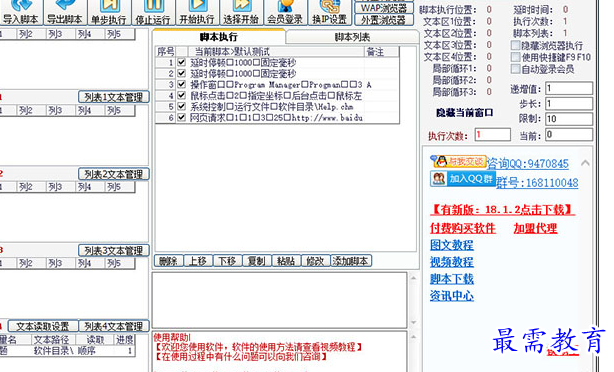This screenshot has height=372, width=614.
Task: Click the 下移 move down button
Action: tap(227, 261)
